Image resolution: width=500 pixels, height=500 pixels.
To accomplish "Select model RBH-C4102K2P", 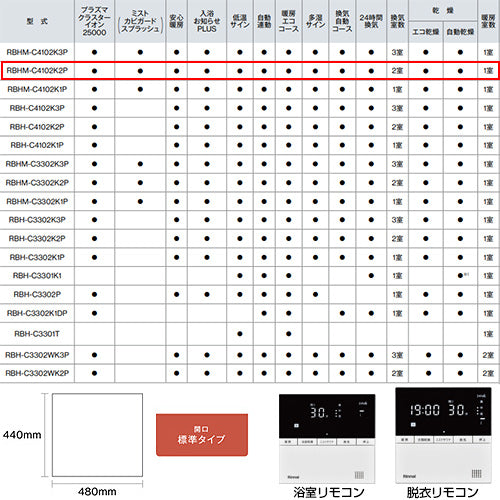I will click(37, 127).
